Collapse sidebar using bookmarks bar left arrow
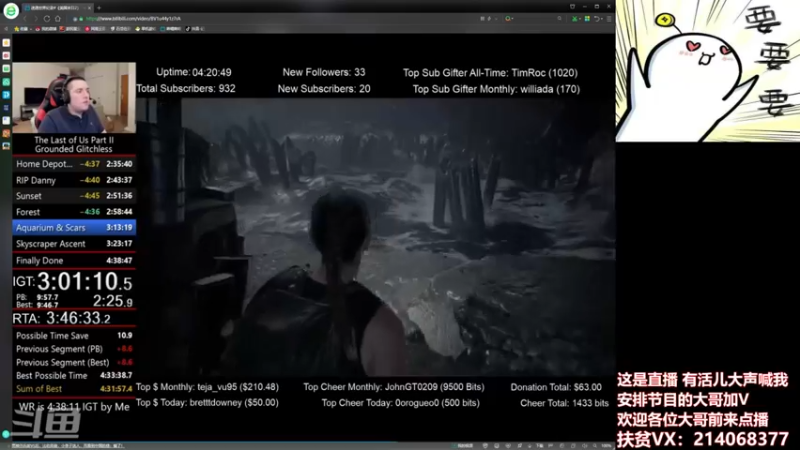Screen dimensions: 800x450 pos(6,29)
